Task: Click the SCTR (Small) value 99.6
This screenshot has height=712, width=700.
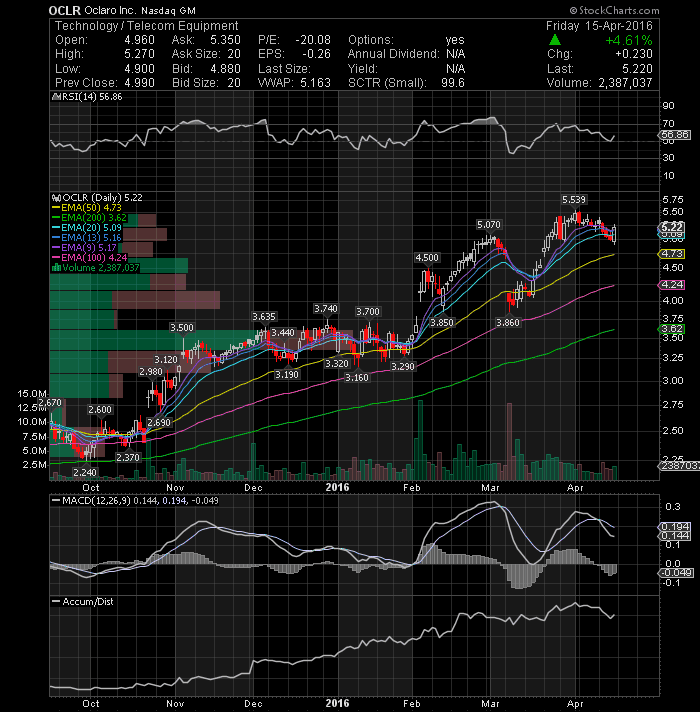Action: click(x=453, y=83)
